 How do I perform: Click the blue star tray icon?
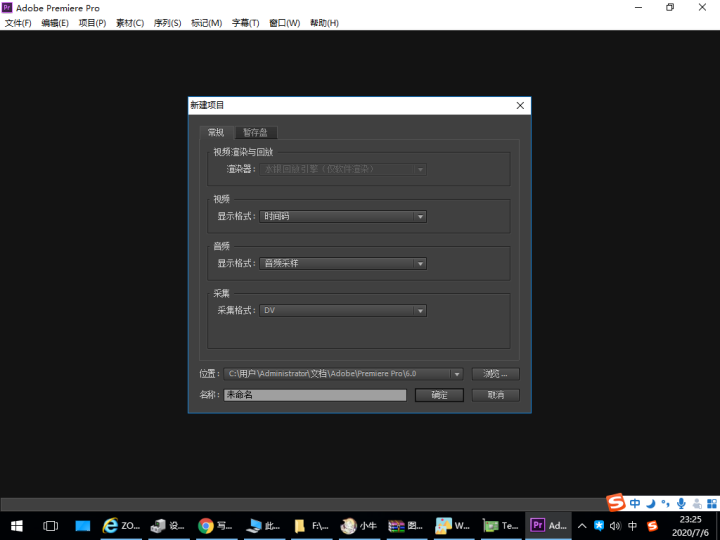[599, 526]
